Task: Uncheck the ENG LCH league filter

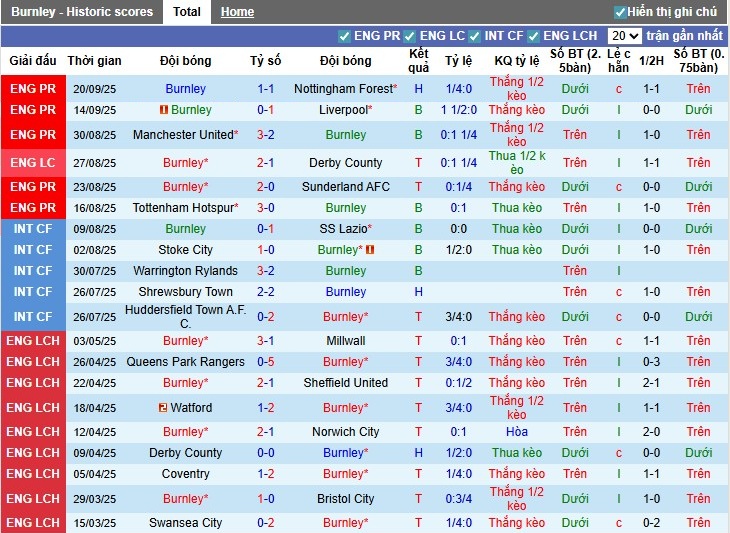Action: [534, 36]
